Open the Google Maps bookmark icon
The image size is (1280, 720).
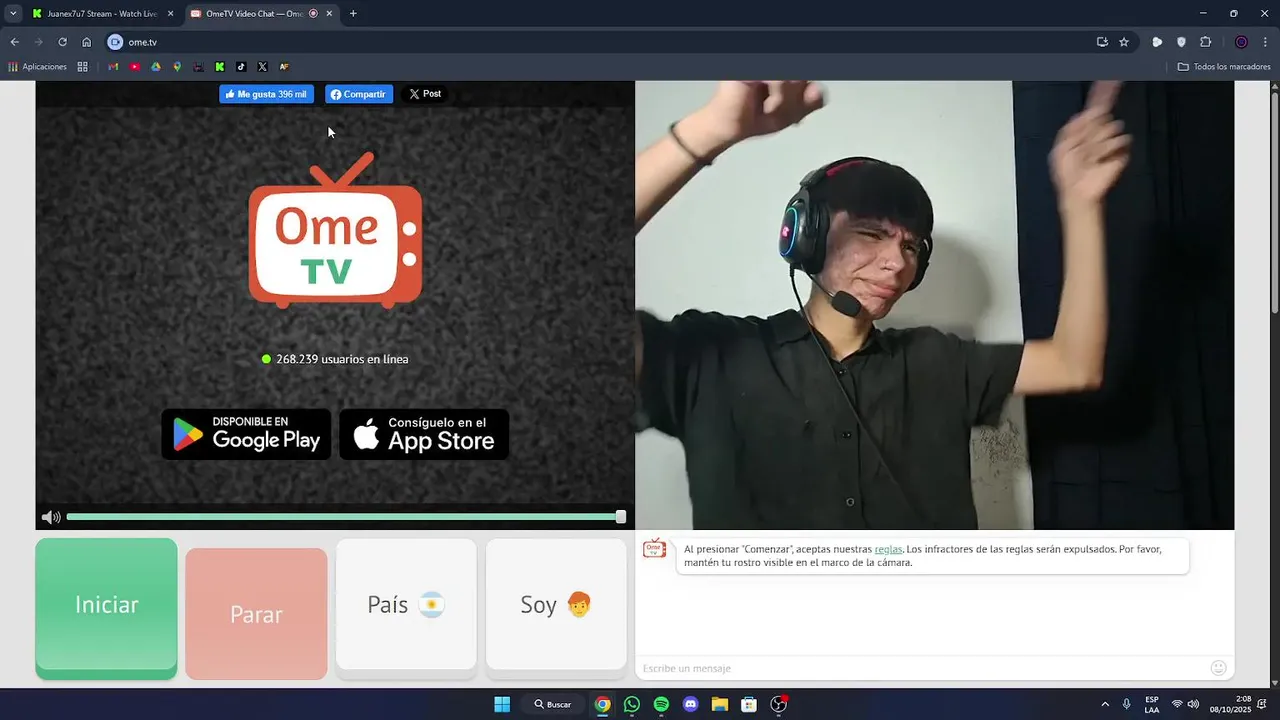[177, 67]
